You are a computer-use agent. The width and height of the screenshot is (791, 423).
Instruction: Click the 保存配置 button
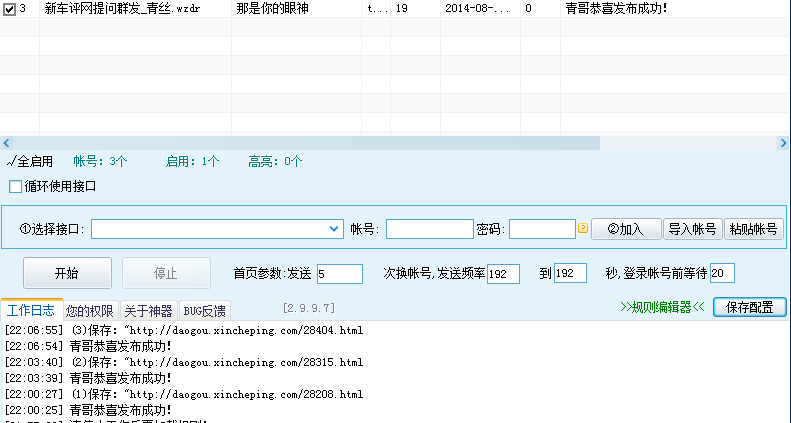[749, 307]
